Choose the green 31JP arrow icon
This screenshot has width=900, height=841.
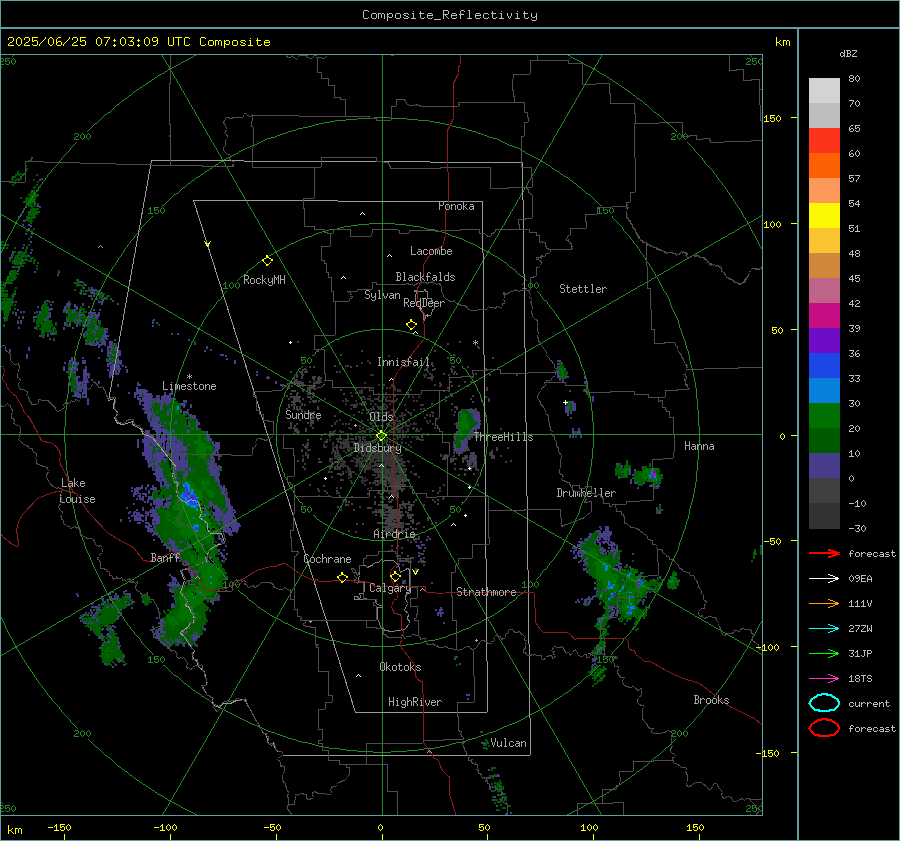824,653
